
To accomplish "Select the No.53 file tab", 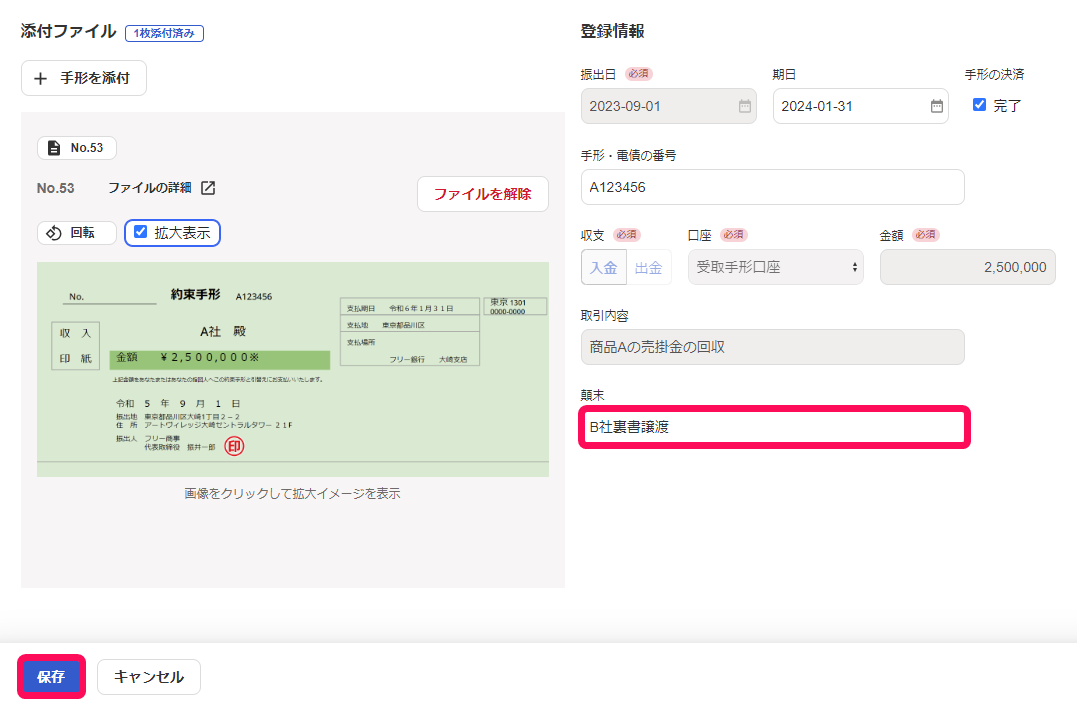I will pos(77,148).
